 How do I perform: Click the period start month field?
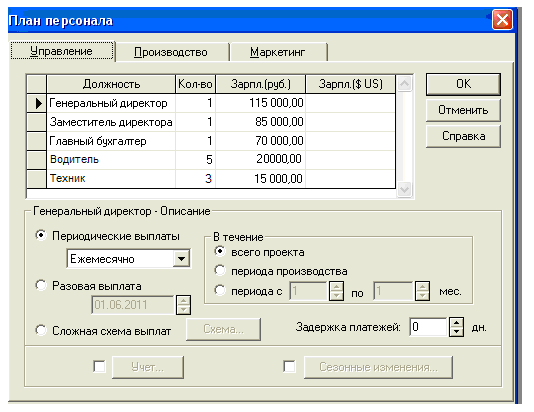click(309, 291)
